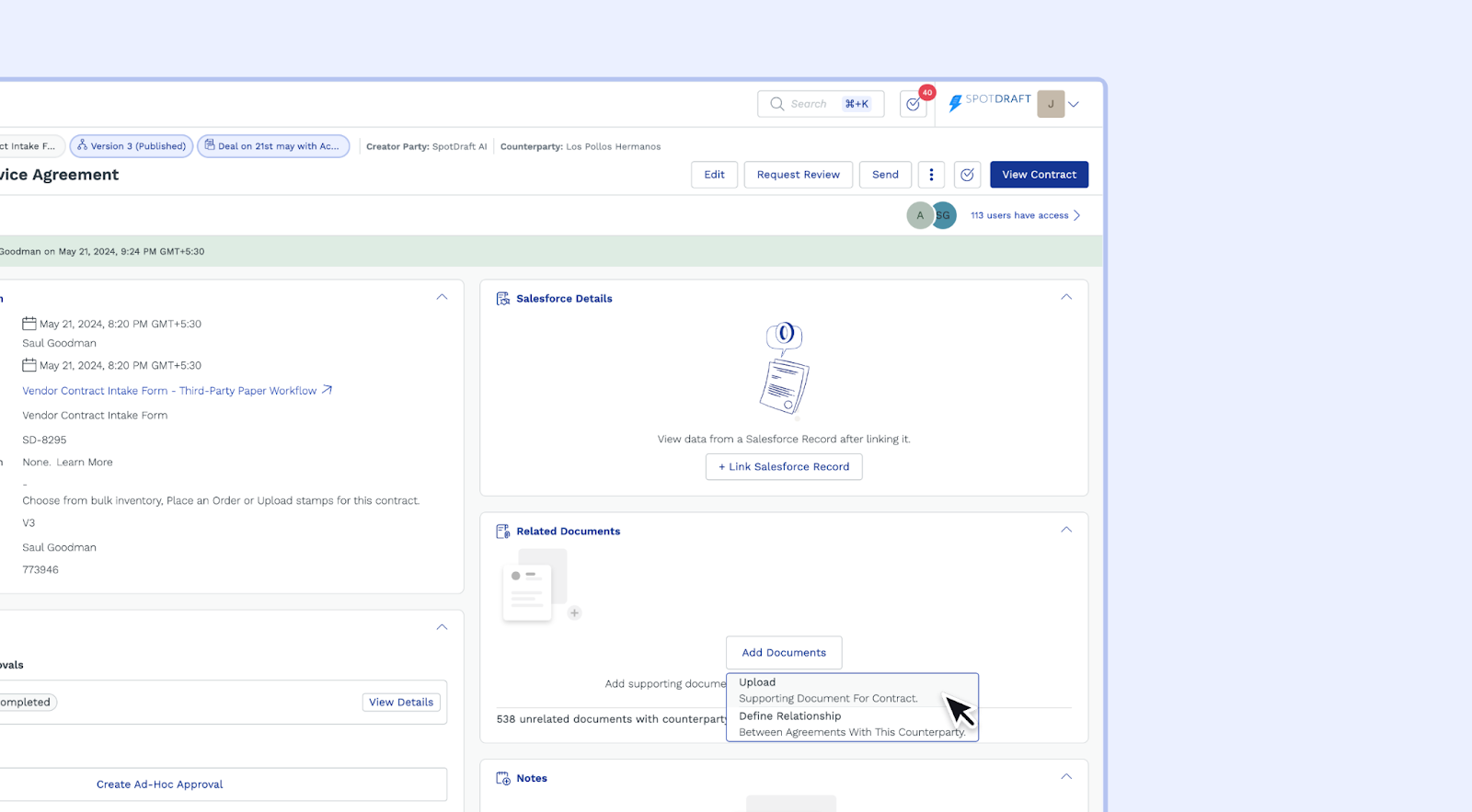Click the user avatar labeled J
The height and width of the screenshot is (812, 1472).
(x=1050, y=104)
